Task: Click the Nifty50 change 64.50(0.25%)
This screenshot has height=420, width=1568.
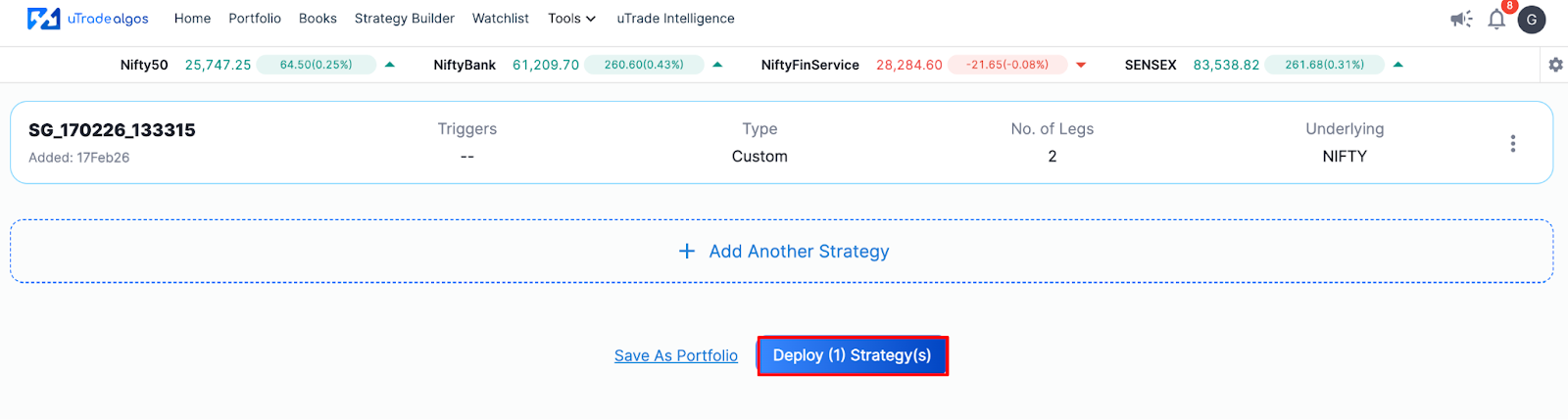Action: tap(317, 65)
